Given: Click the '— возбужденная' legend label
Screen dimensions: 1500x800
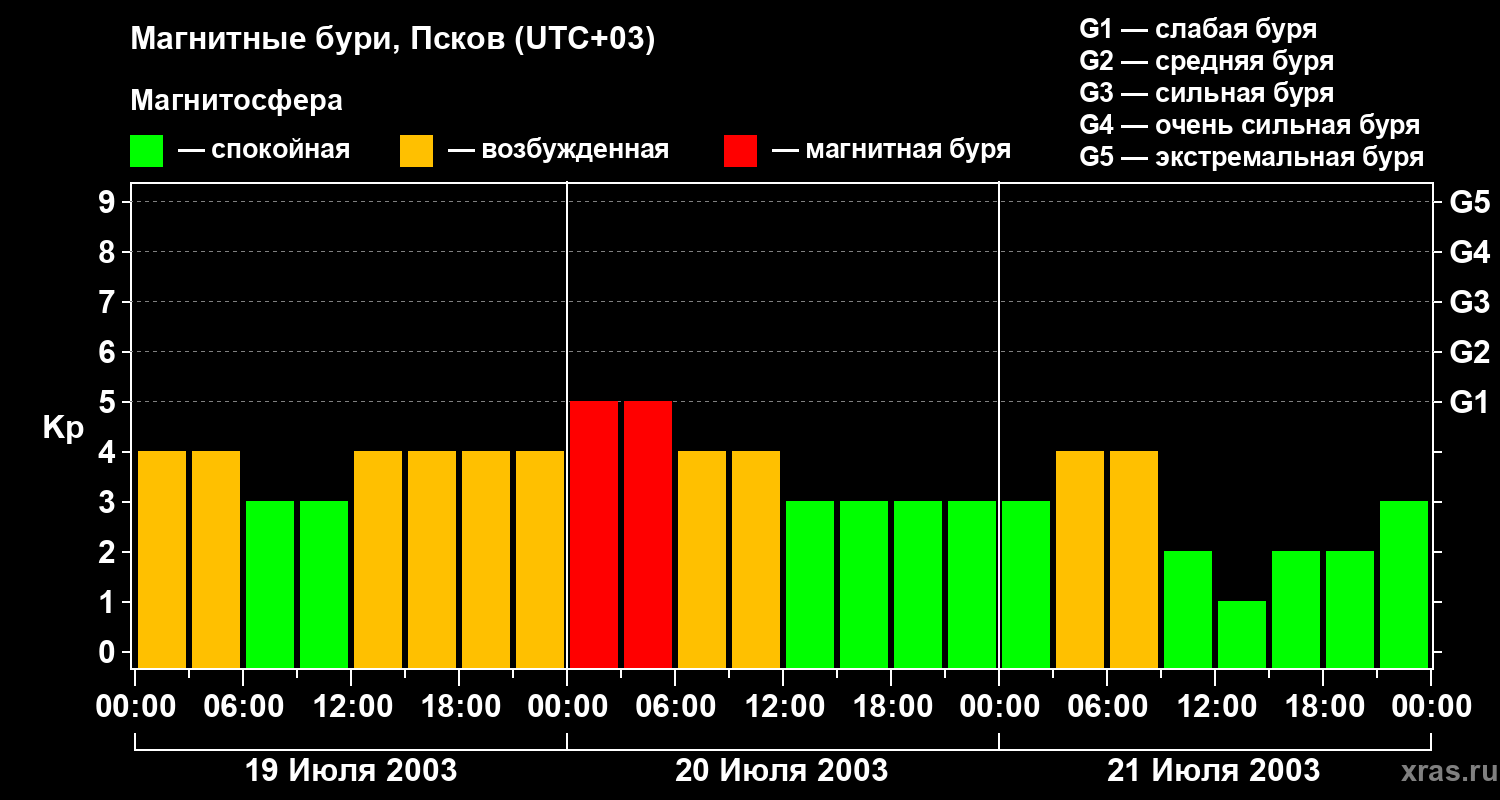Looking at the screenshot, I should pyautogui.click(x=558, y=150).
